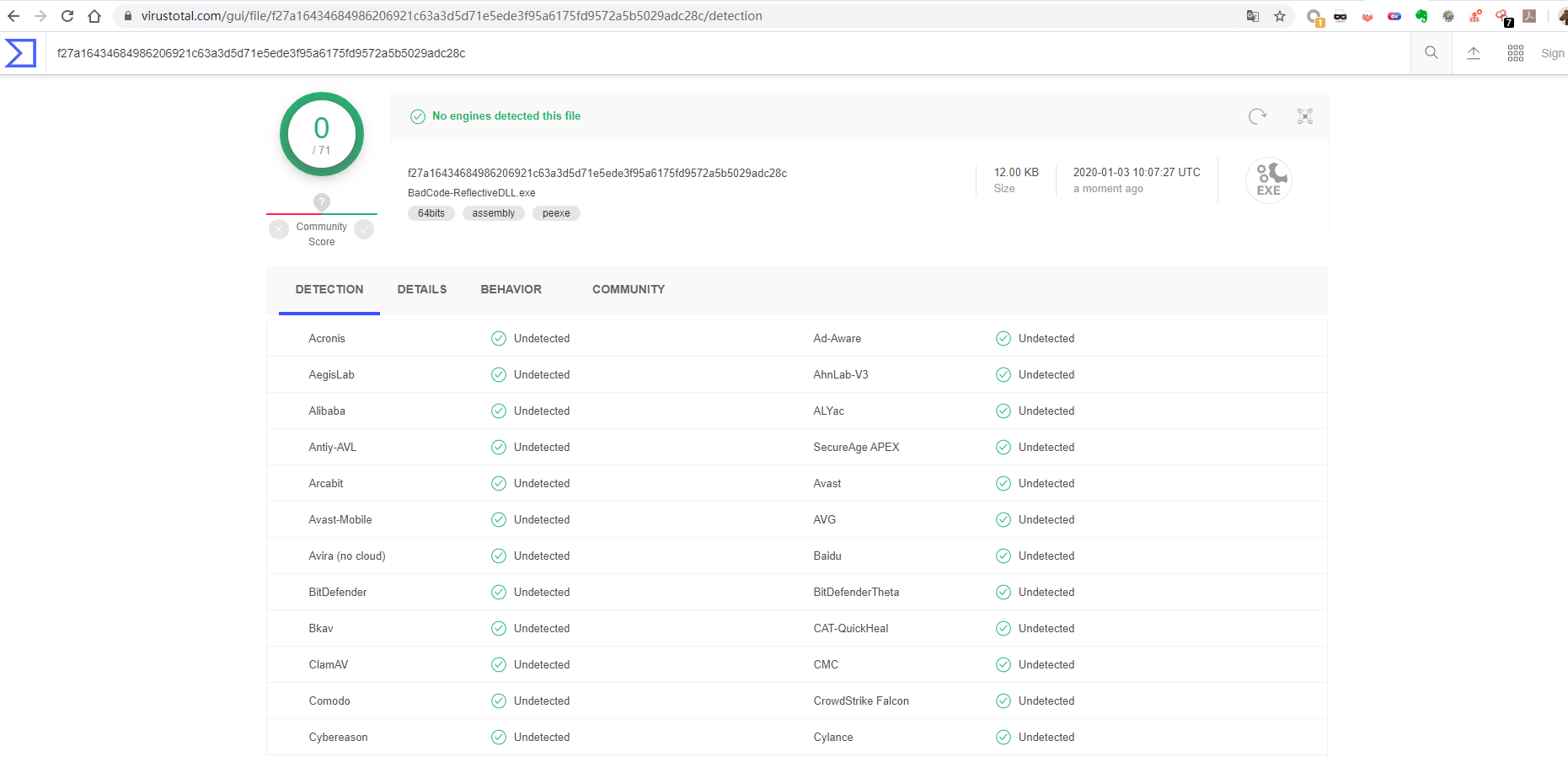Click the 'assembly' tag
The width and height of the screenshot is (1568, 757).
click(494, 213)
